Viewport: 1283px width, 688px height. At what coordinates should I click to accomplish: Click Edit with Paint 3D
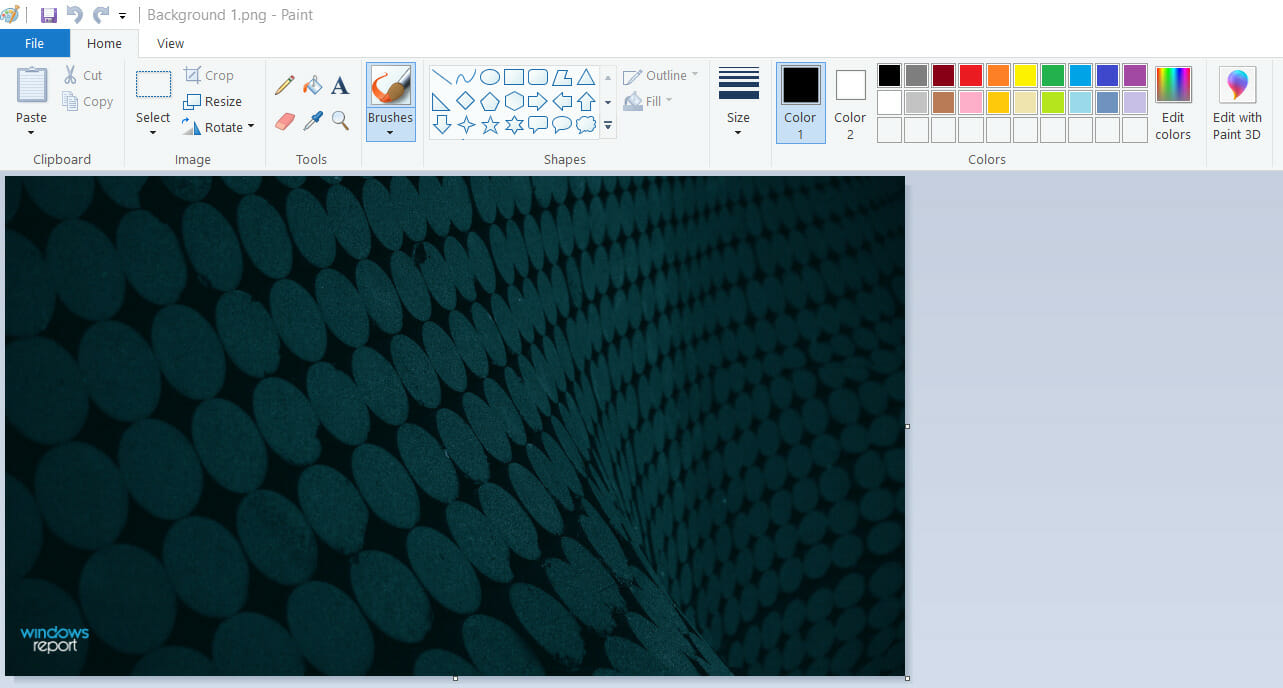1237,103
